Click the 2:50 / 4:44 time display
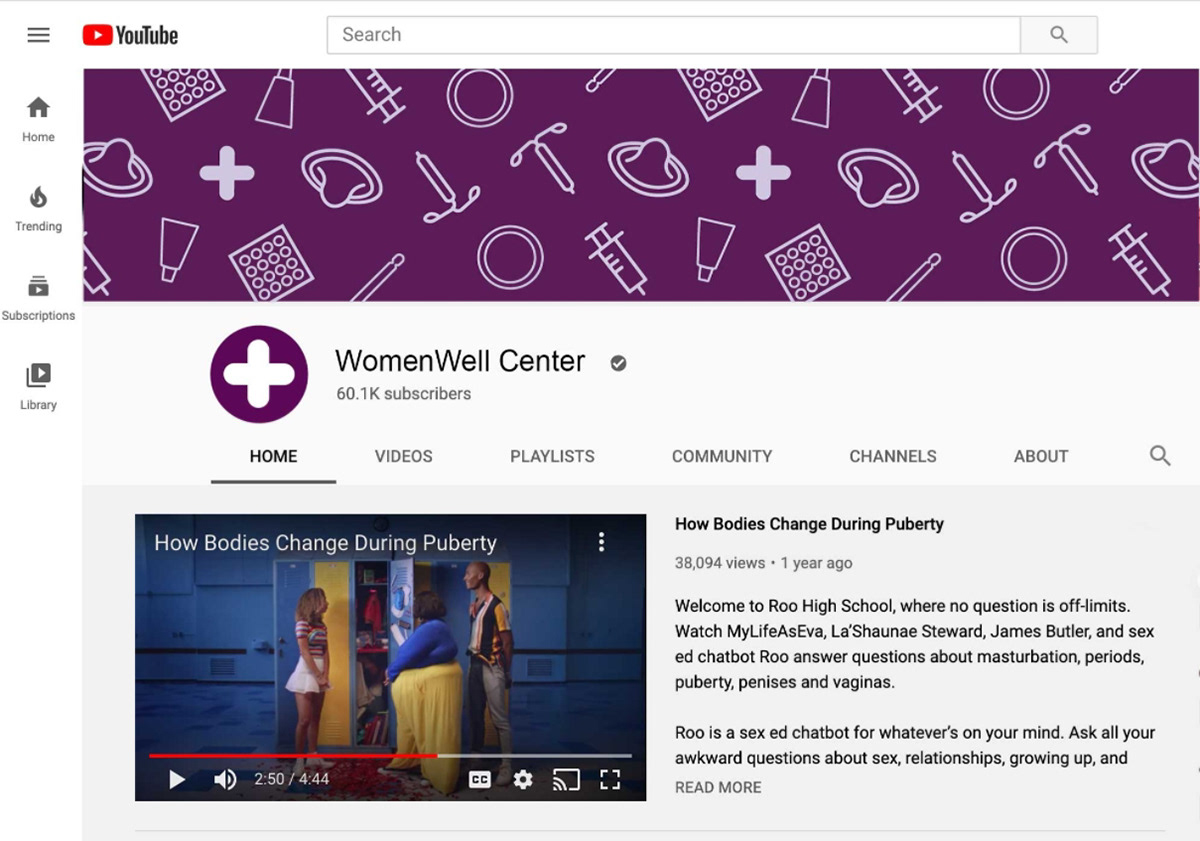The height and width of the screenshot is (841, 1200). point(292,779)
